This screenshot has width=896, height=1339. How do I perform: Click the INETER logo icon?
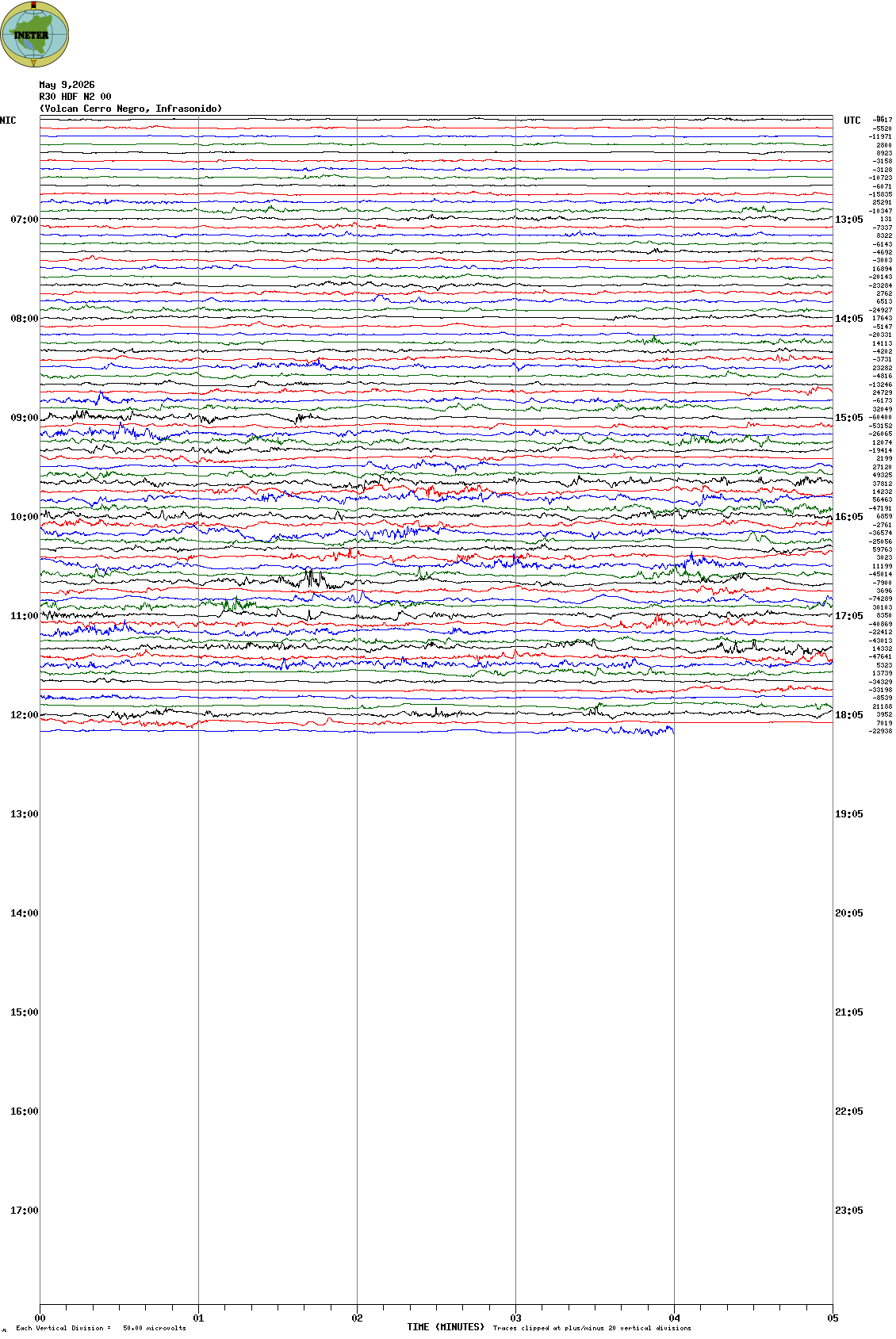click(x=34, y=35)
